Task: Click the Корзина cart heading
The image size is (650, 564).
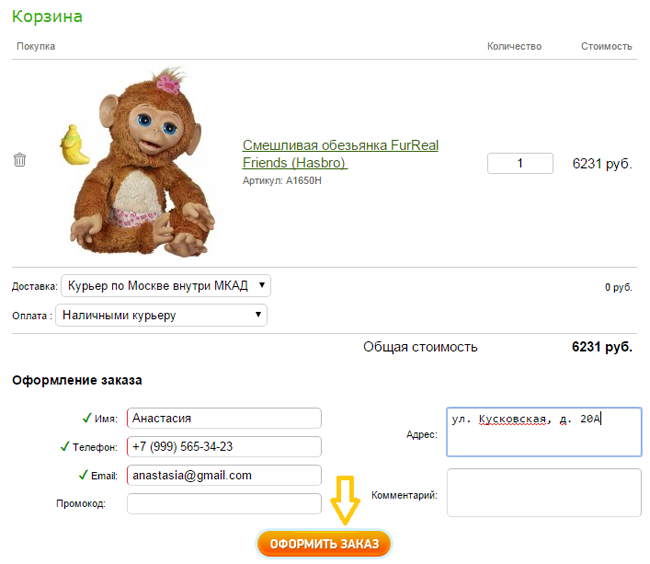Action: (47, 17)
